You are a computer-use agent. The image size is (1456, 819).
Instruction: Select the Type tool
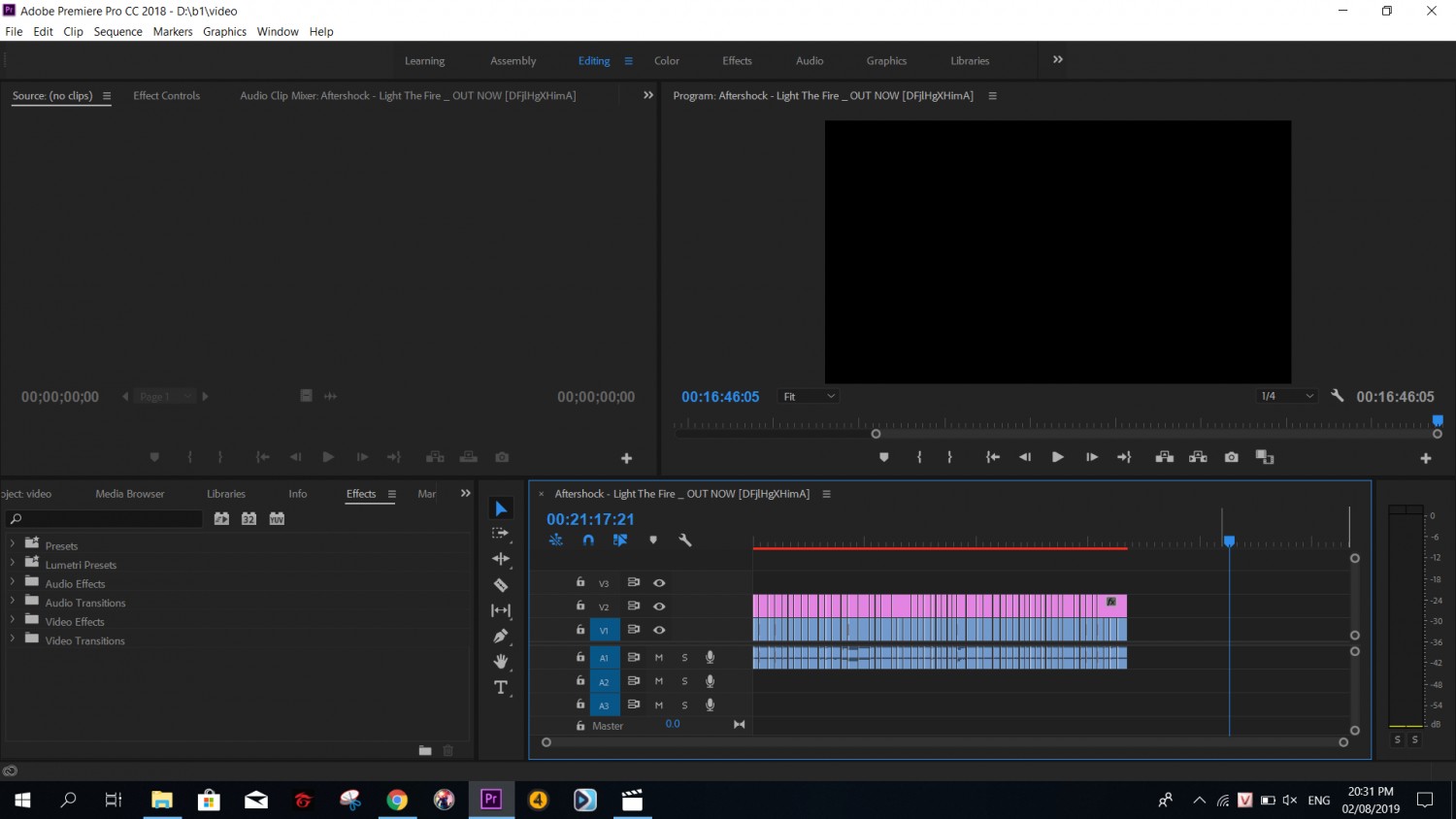tap(501, 687)
